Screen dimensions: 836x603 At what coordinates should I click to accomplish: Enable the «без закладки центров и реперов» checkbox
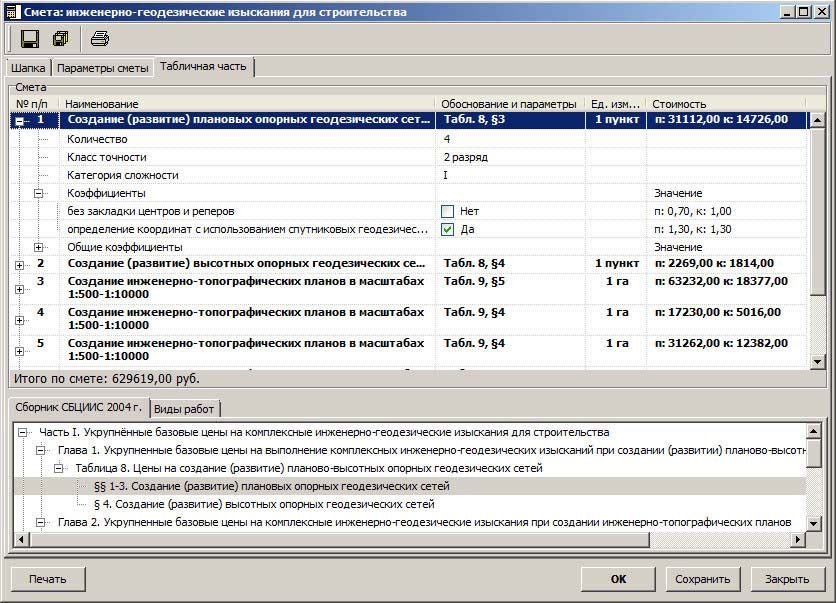tap(447, 211)
